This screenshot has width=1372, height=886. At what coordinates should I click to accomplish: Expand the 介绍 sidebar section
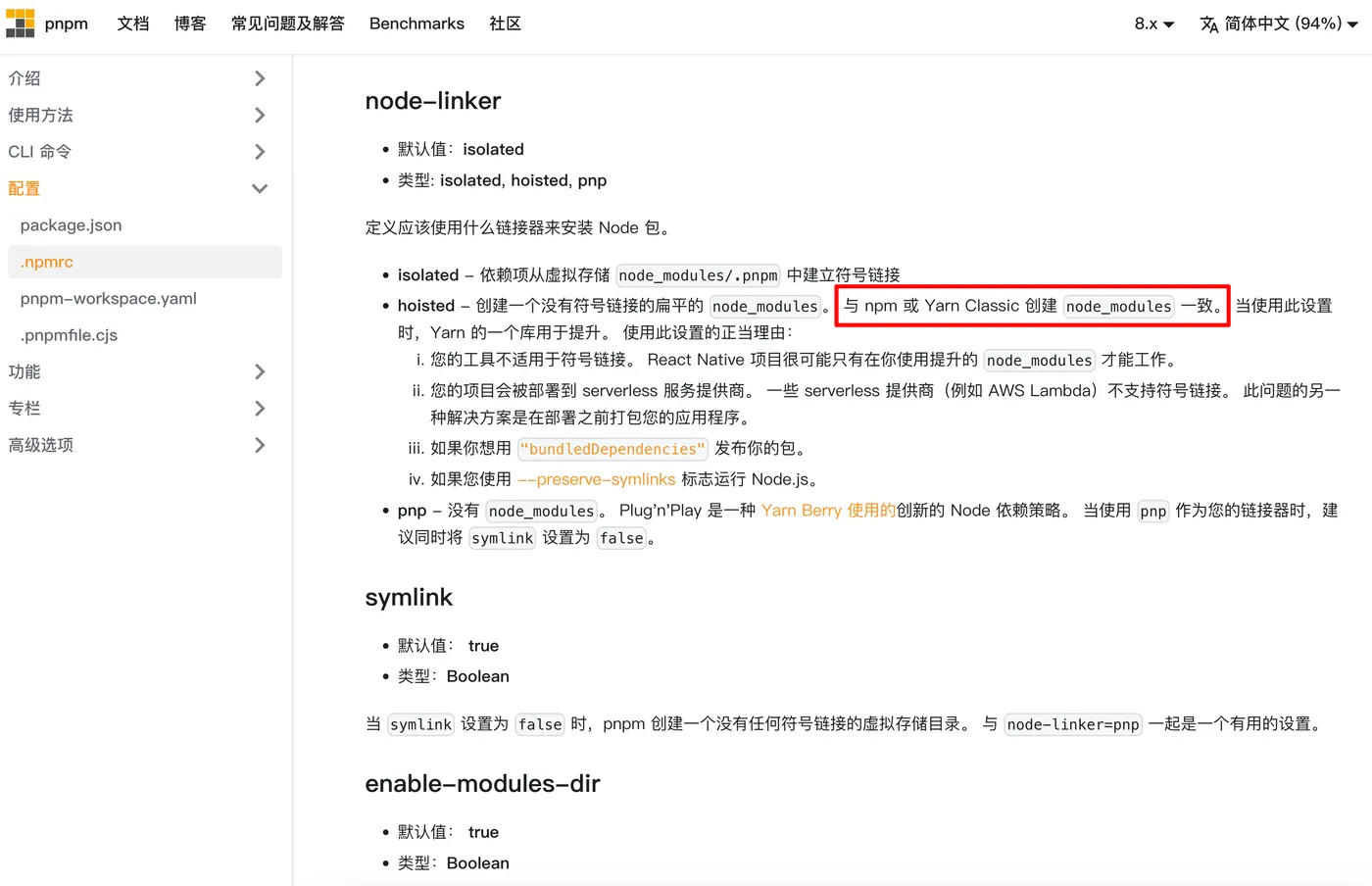click(260, 78)
